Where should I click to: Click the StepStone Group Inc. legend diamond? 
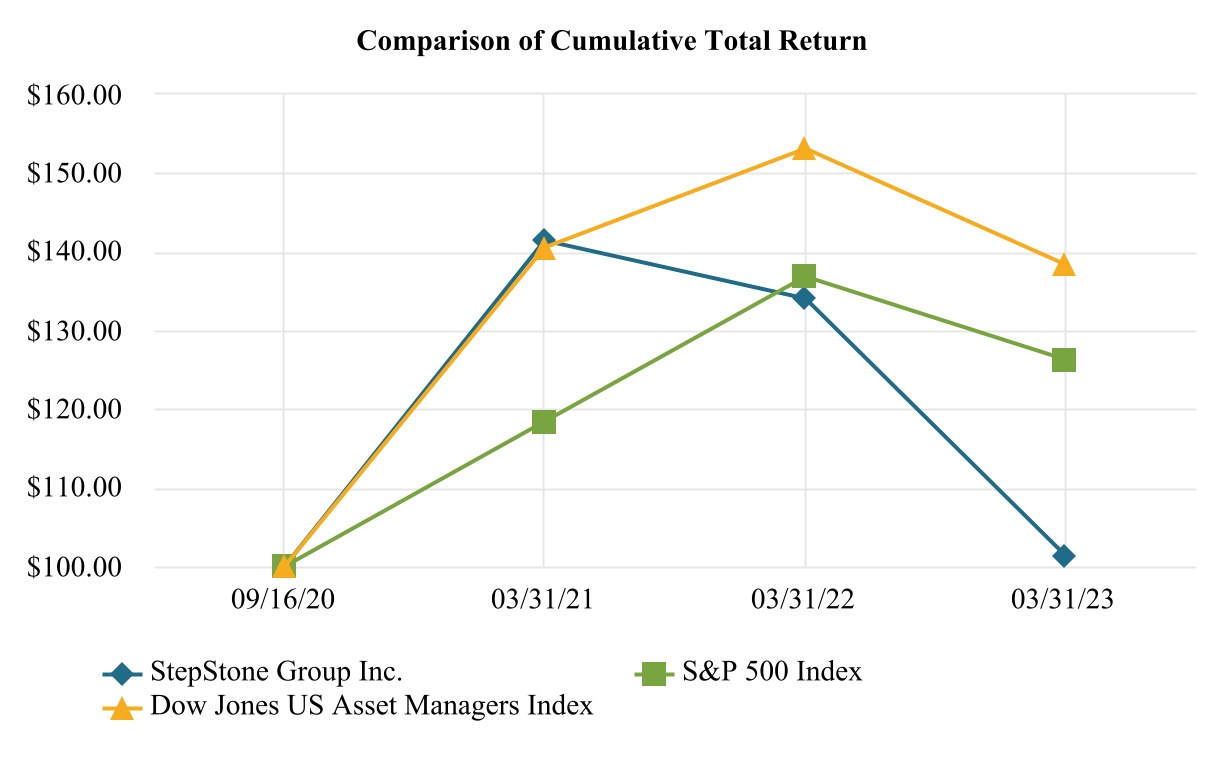click(121, 673)
